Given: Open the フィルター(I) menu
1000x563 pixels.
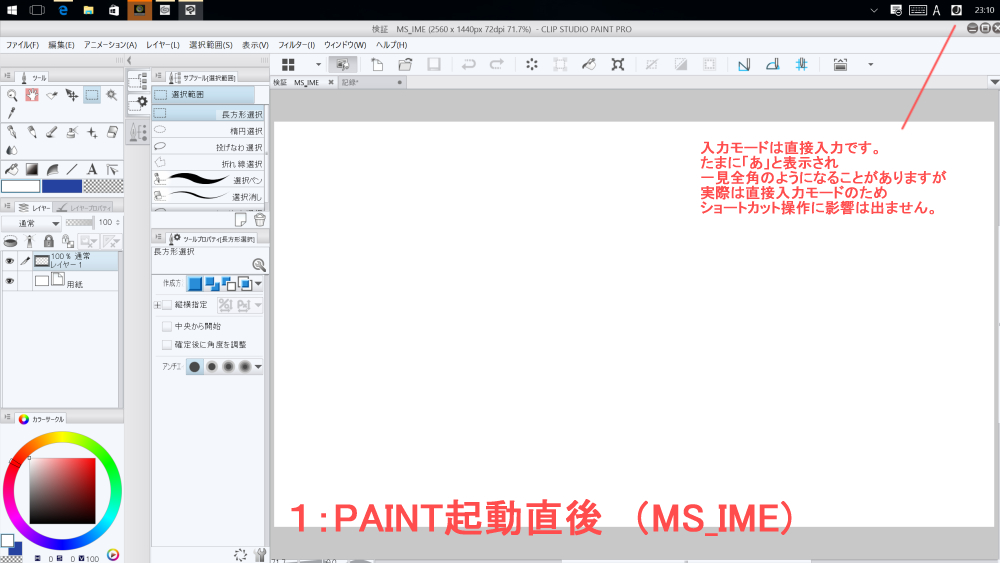Looking at the screenshot, I should click(x=296, y=45).
